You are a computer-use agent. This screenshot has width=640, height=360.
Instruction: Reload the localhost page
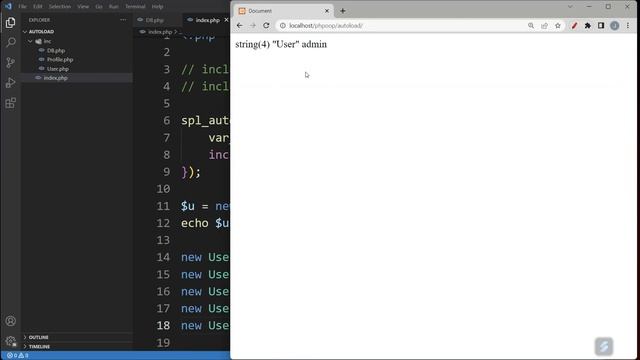pos(266,25)
